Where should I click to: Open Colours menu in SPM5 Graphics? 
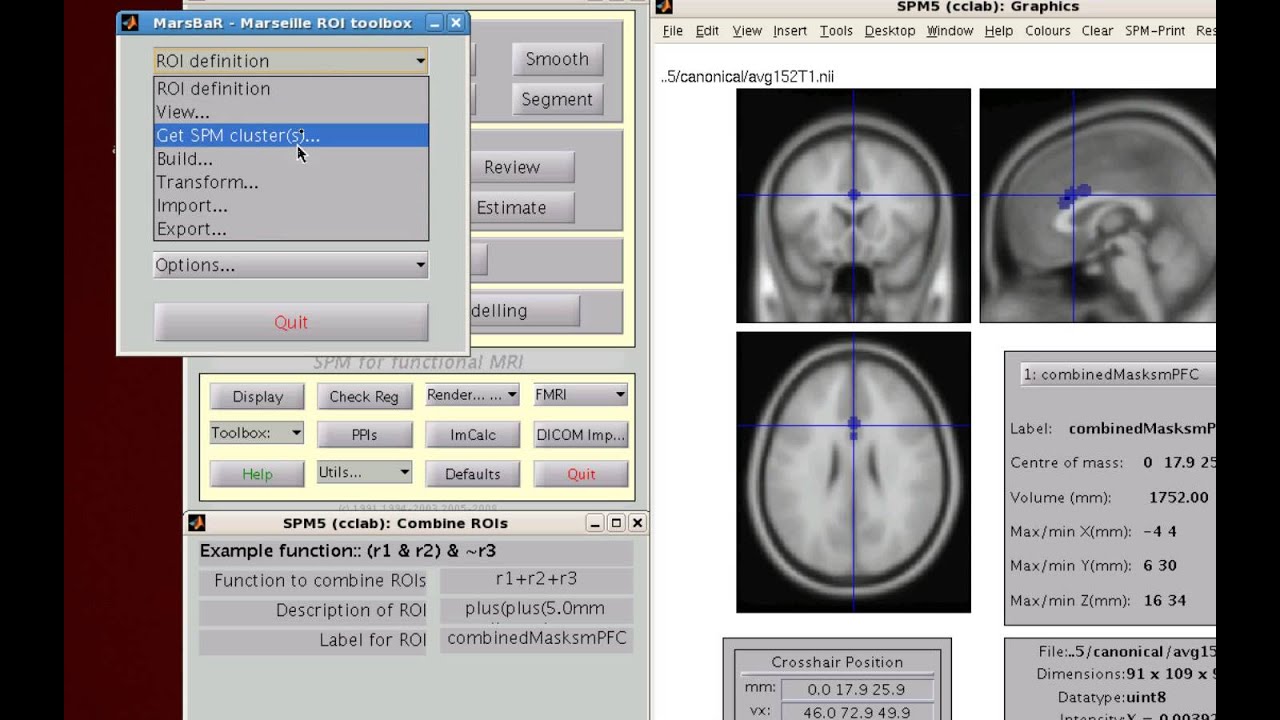pos(1048,31)
